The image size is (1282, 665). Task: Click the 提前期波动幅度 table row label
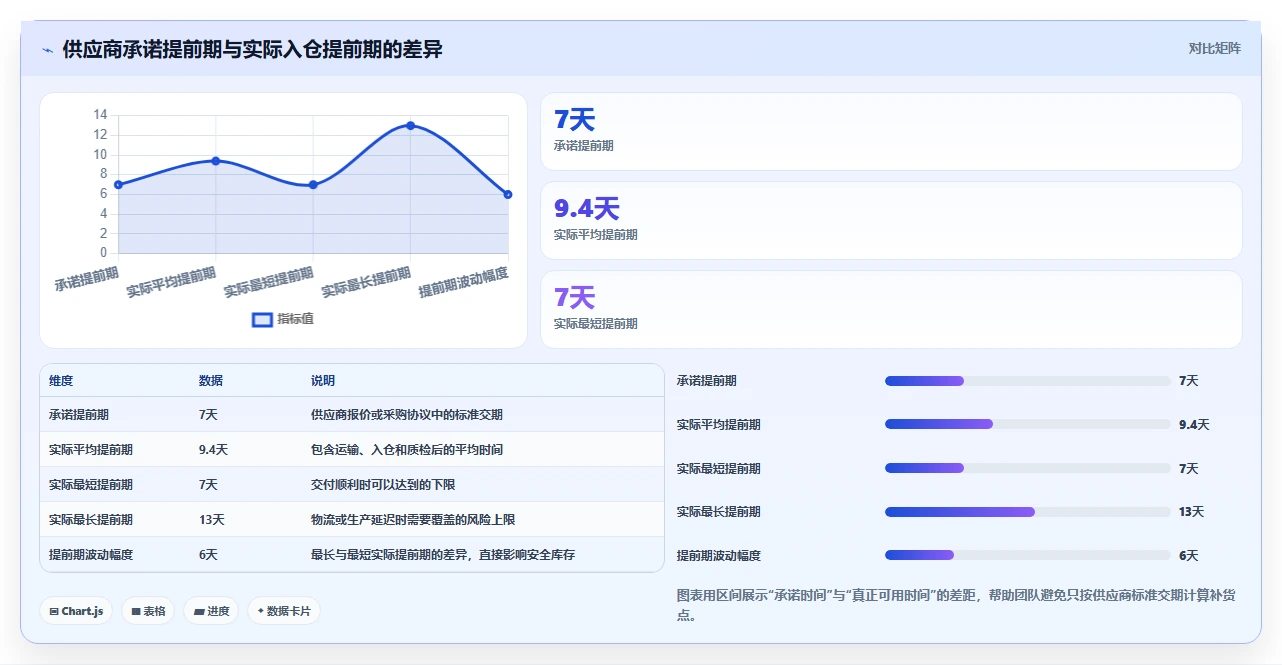tap(91, 555)
